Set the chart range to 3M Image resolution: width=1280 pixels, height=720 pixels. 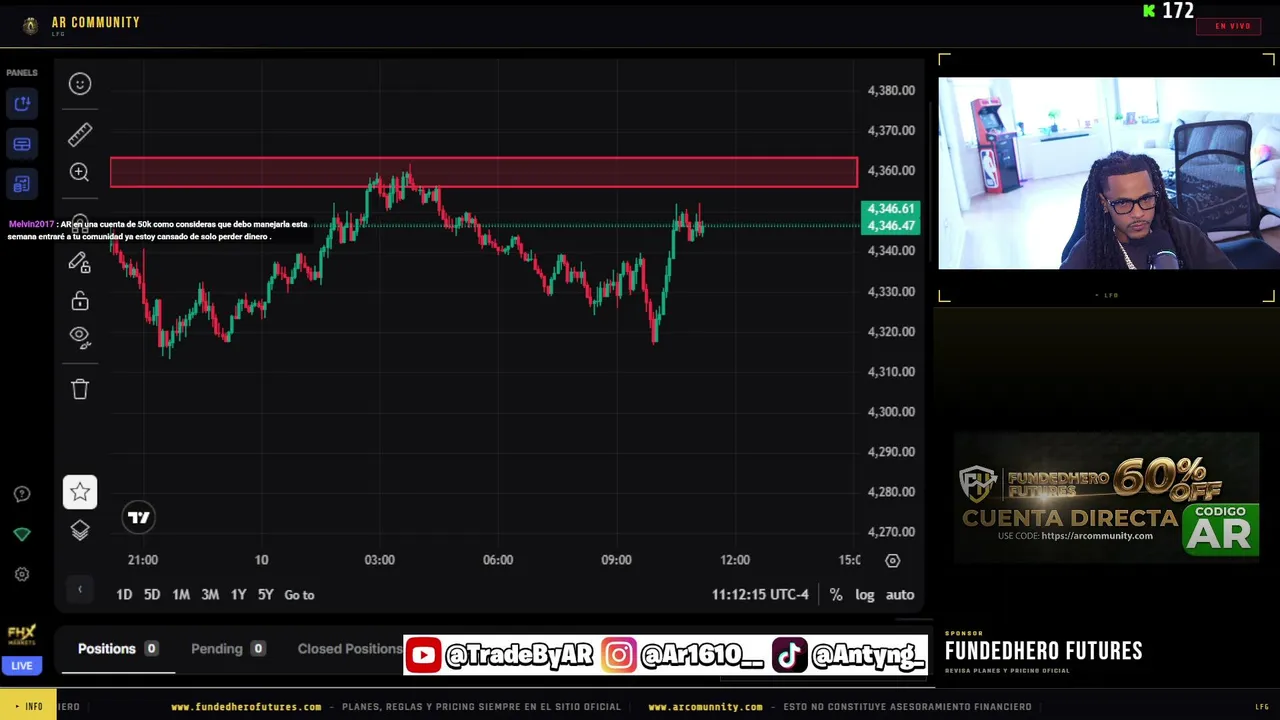pos(210,594)
